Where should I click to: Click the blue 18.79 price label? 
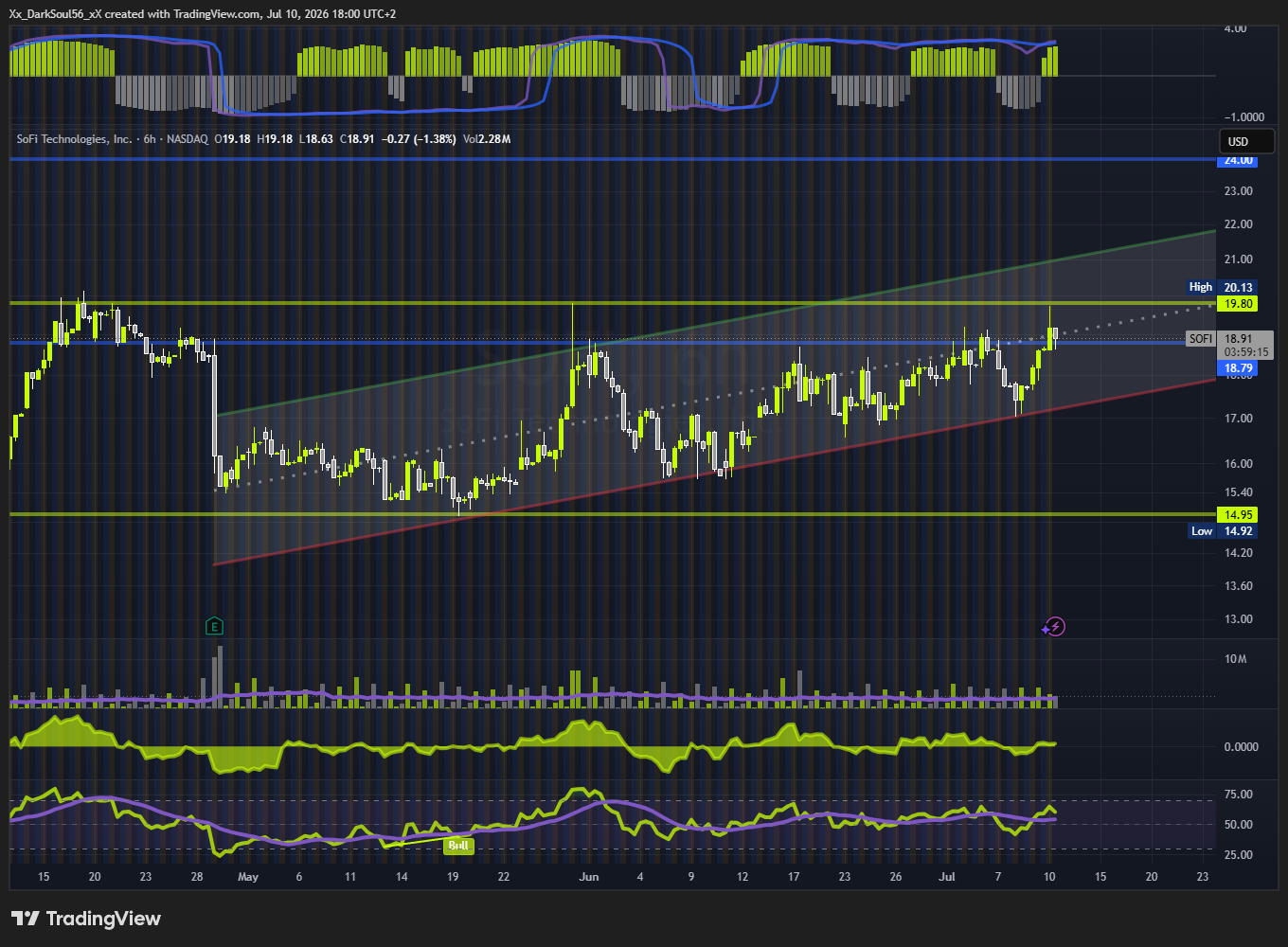(x=1239, y=368)
